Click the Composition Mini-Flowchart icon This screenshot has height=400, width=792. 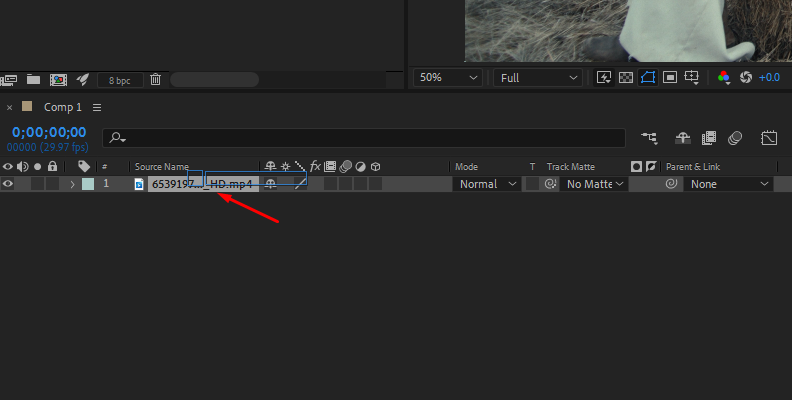tap(651, 138)
